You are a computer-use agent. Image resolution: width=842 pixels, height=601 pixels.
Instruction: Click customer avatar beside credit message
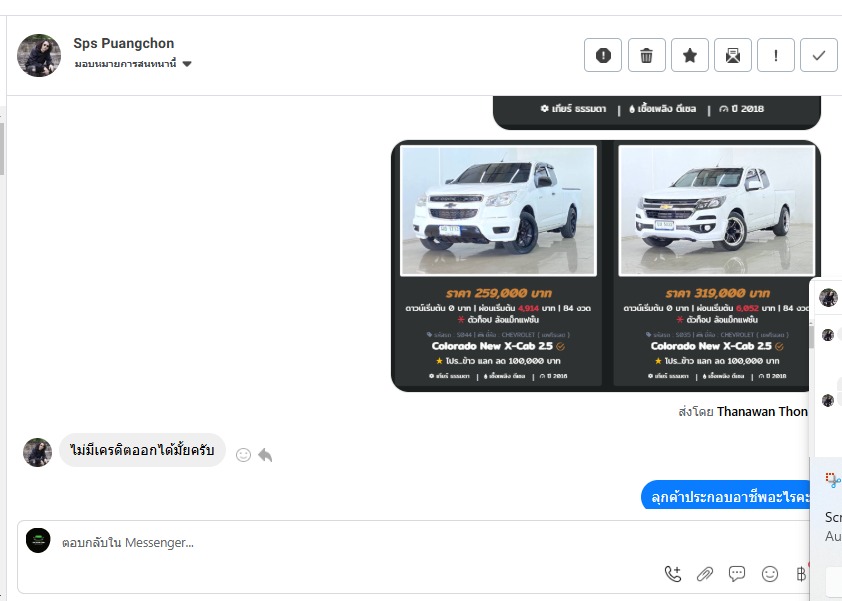(x=38, y=452)
